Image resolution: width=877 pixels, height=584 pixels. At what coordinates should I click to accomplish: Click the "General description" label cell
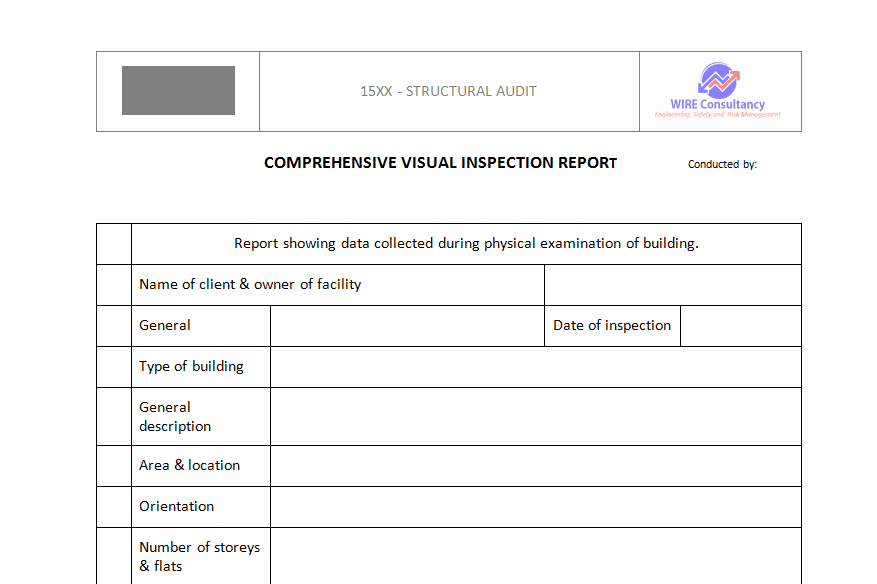pyautogui.click(x=200, y=416)
